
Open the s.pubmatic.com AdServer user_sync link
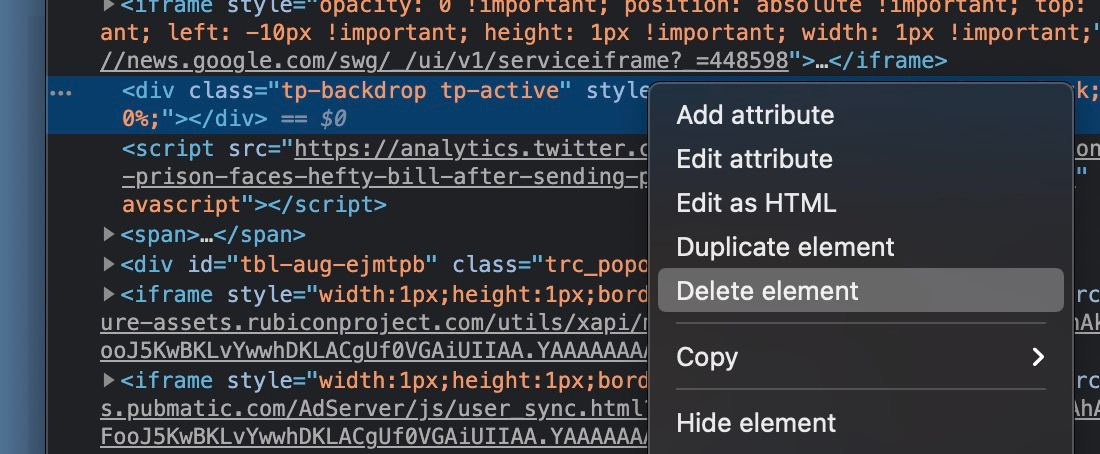pos(374,409)
